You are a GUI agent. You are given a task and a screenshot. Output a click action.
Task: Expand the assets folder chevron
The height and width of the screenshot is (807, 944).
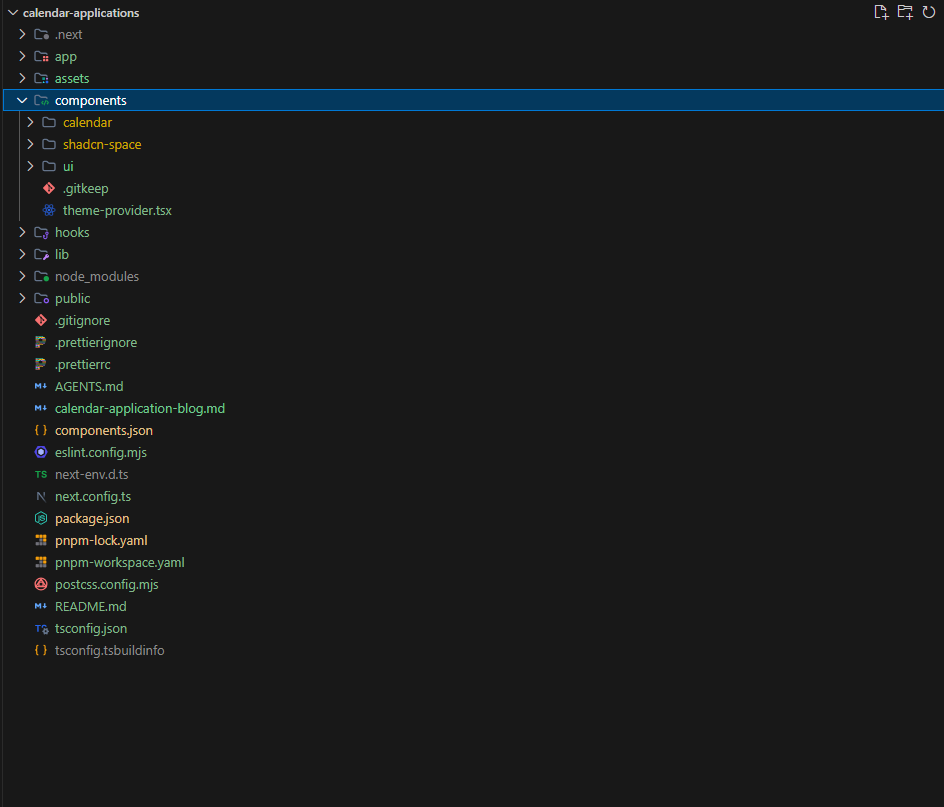pyautogui.click(x=22, y=78)
